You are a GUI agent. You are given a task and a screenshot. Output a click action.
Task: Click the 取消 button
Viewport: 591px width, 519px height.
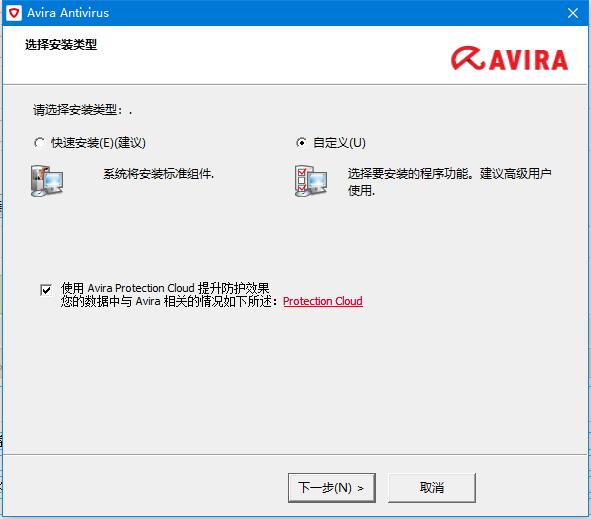(x=432, y=488)
